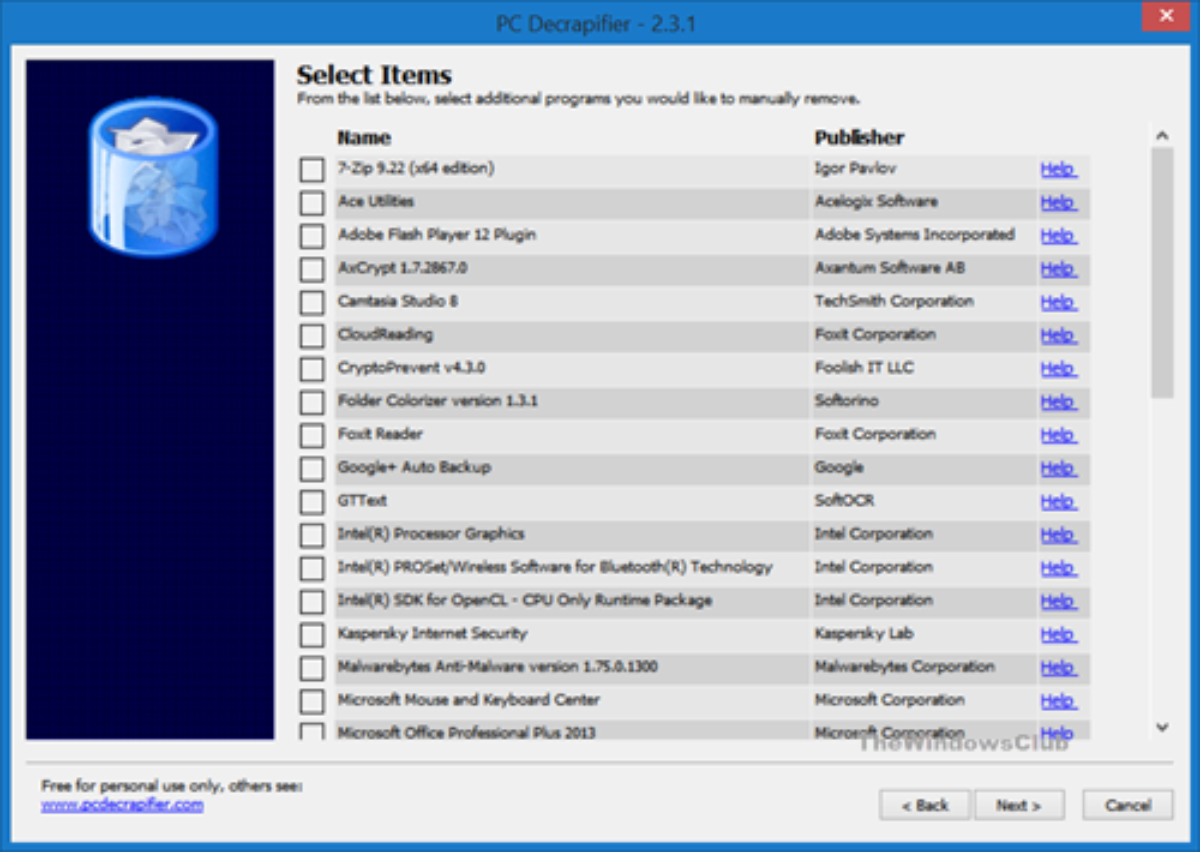Open Help link for Malwarebytes Anti-Malware
This screenshot has height=852, width=1200.
click(x=1058, y=668)
